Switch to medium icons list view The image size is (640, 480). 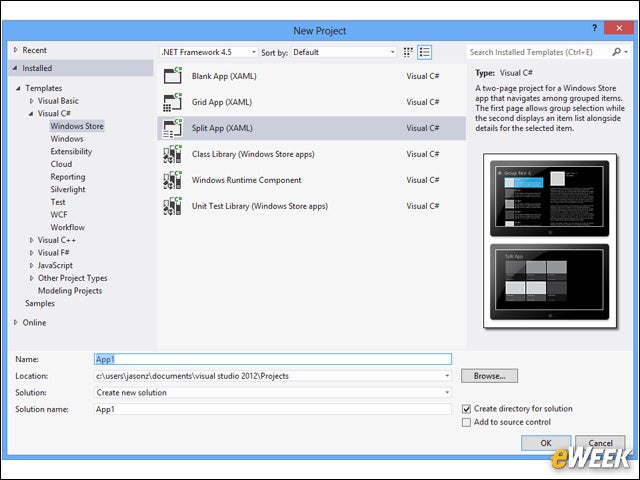pos(424,52)
